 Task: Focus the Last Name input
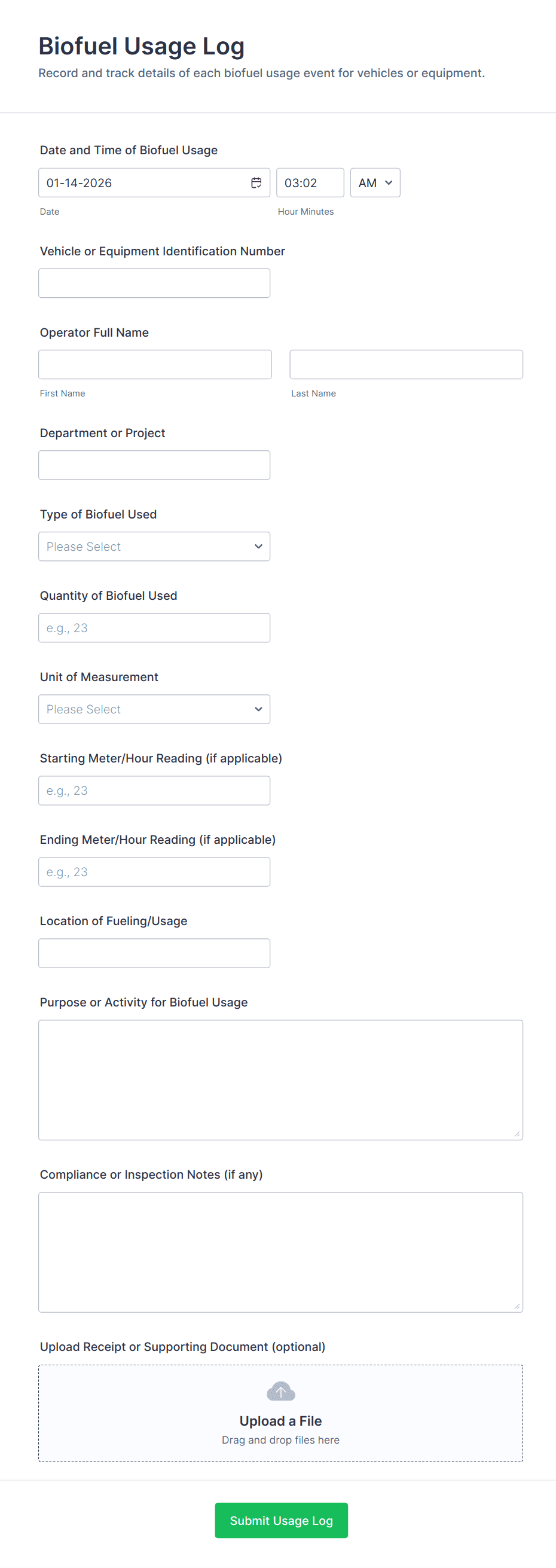point(406,365)
